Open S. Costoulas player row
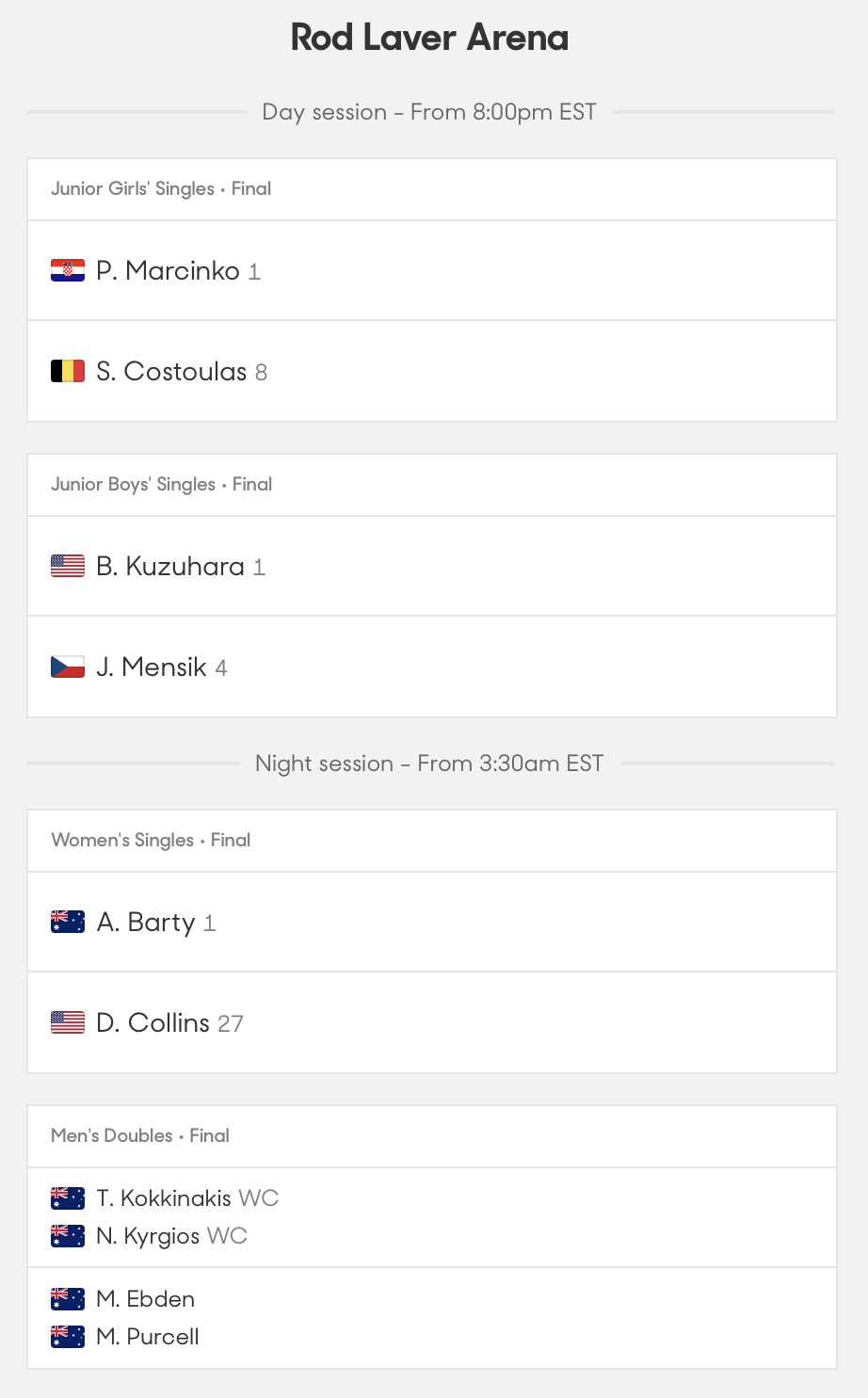 [432, 371]
